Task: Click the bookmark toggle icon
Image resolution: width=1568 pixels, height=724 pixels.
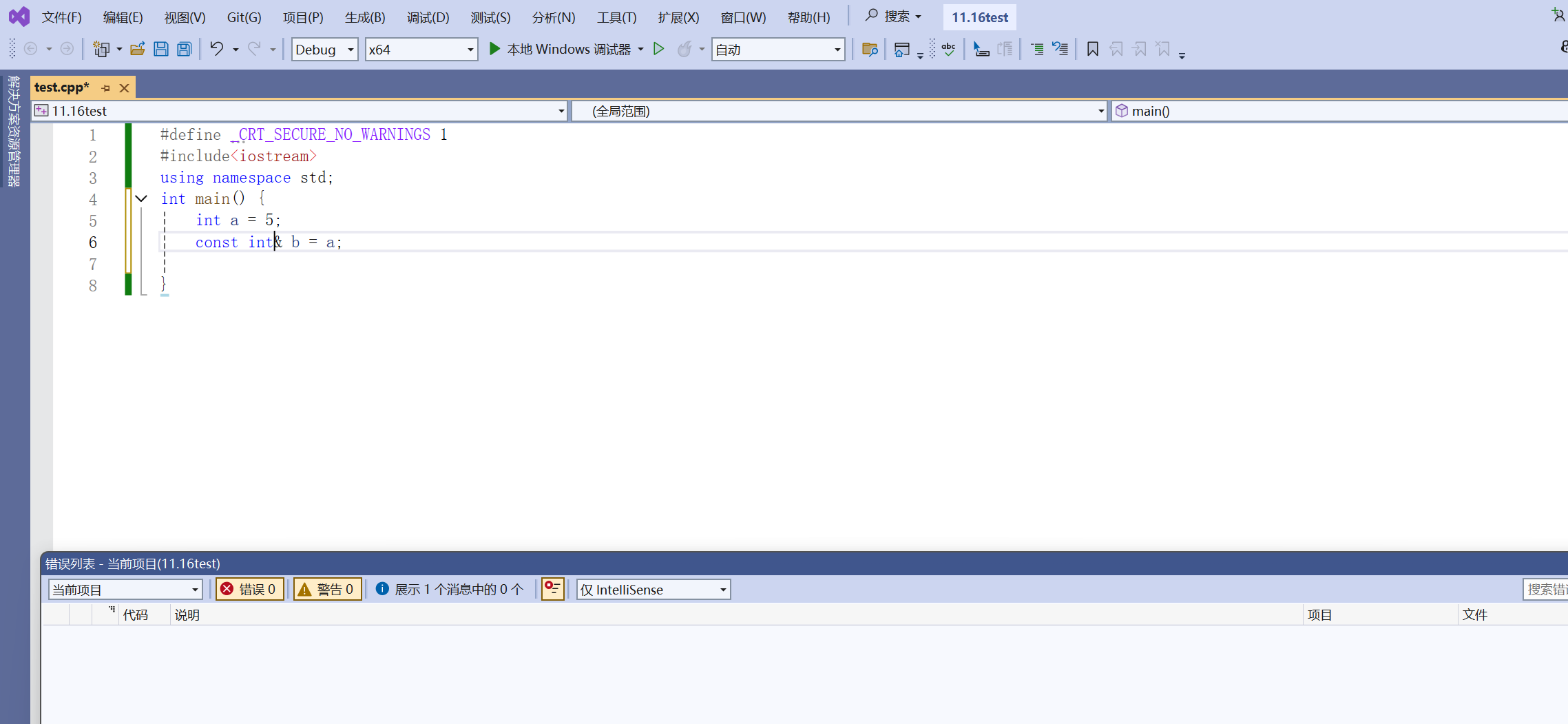Action: point(1092,49)
